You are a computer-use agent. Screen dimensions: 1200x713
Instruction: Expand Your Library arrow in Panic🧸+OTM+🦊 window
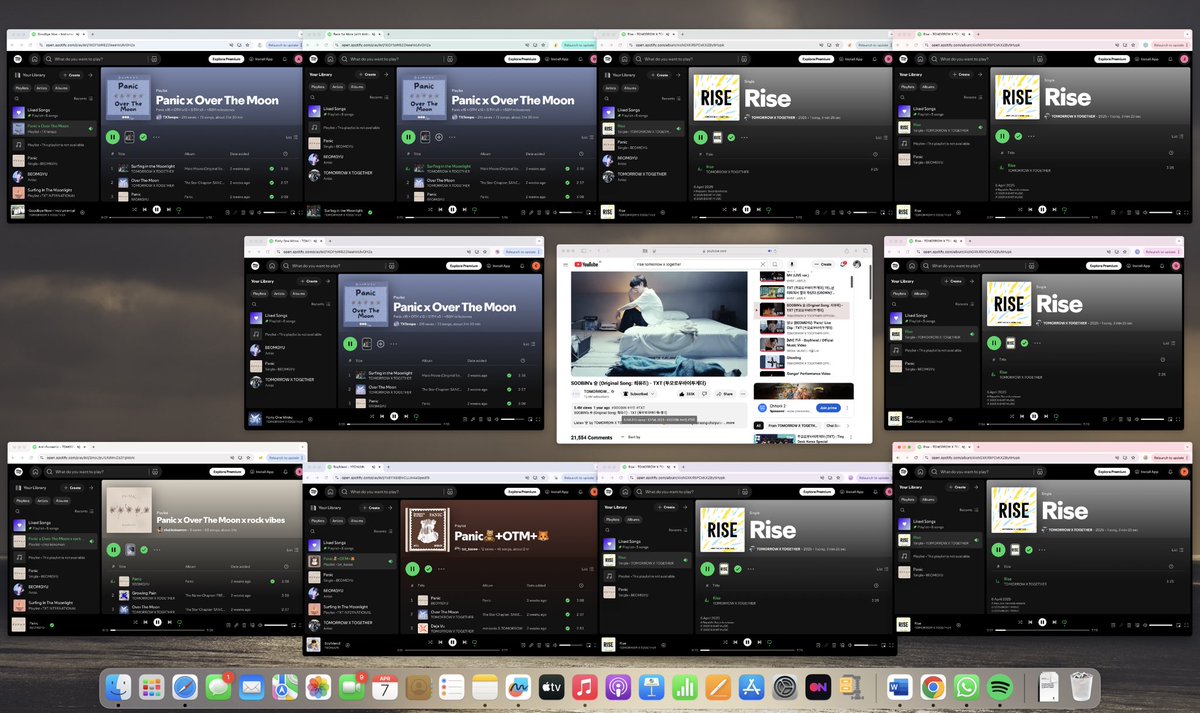390,508
